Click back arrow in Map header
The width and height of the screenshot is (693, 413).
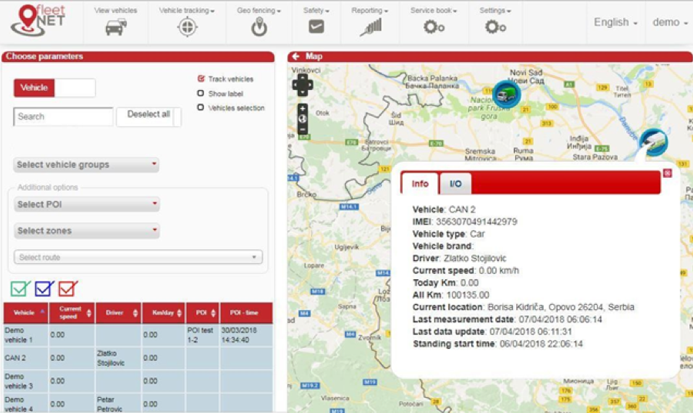296,56
